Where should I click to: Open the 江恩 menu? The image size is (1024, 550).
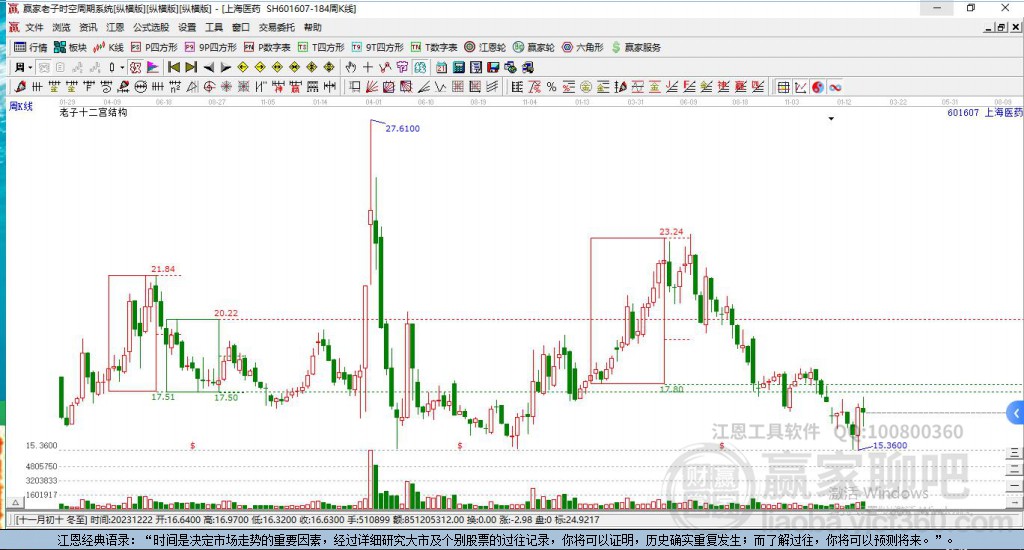(115, 27)
